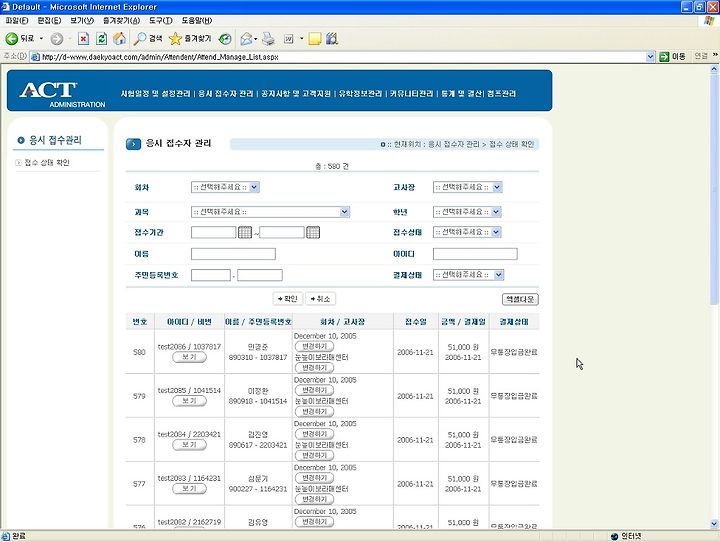
Task: Open 통계 및 결산 navigation link
Action: (x=461, y=94)
